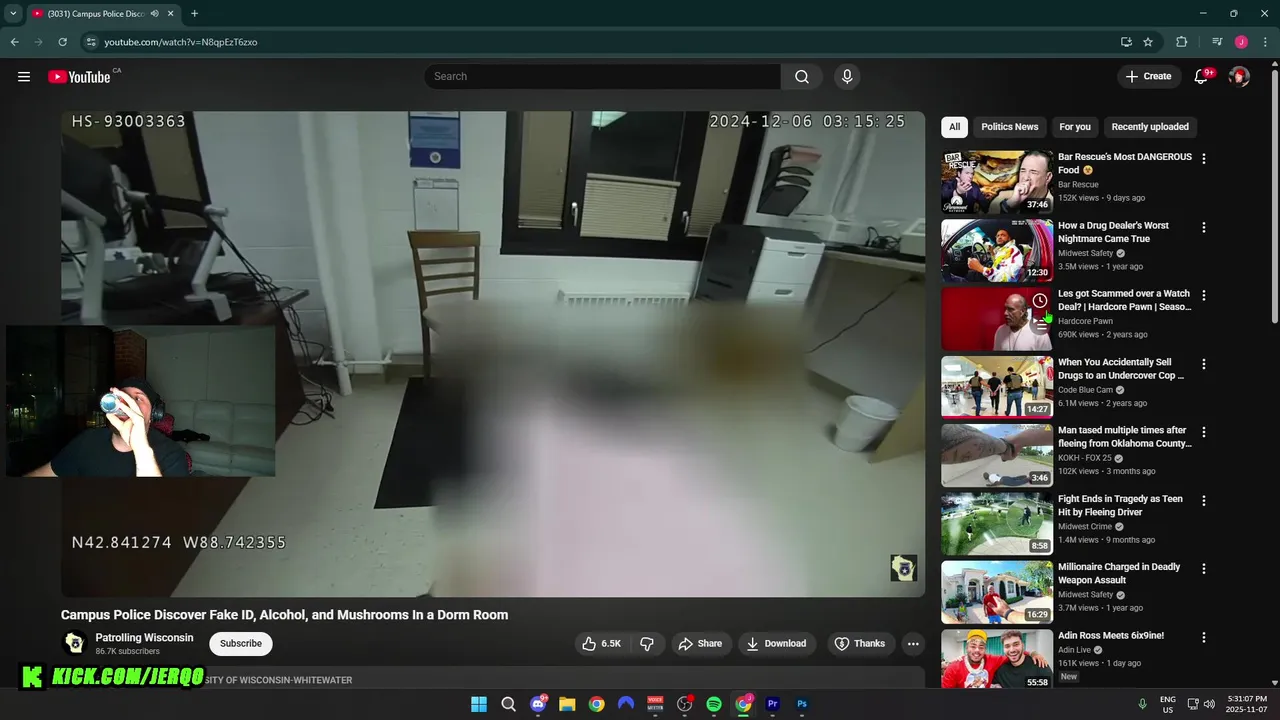This screenshot has width=1280, height=720.
Task: Open the Windows Start menu
Action: 479,704
